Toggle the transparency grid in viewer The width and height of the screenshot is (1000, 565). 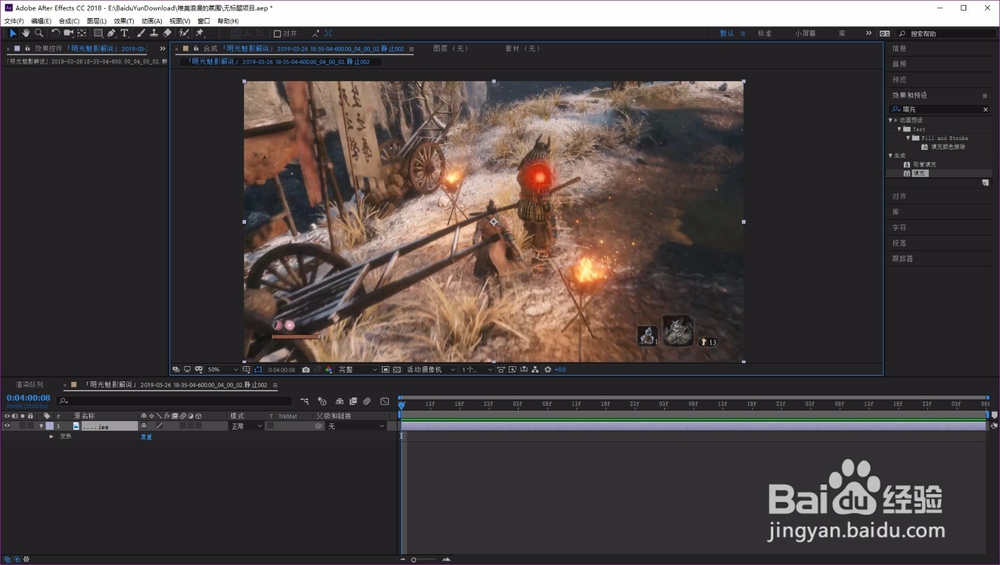pyautogui.click(x=397, y=369)
